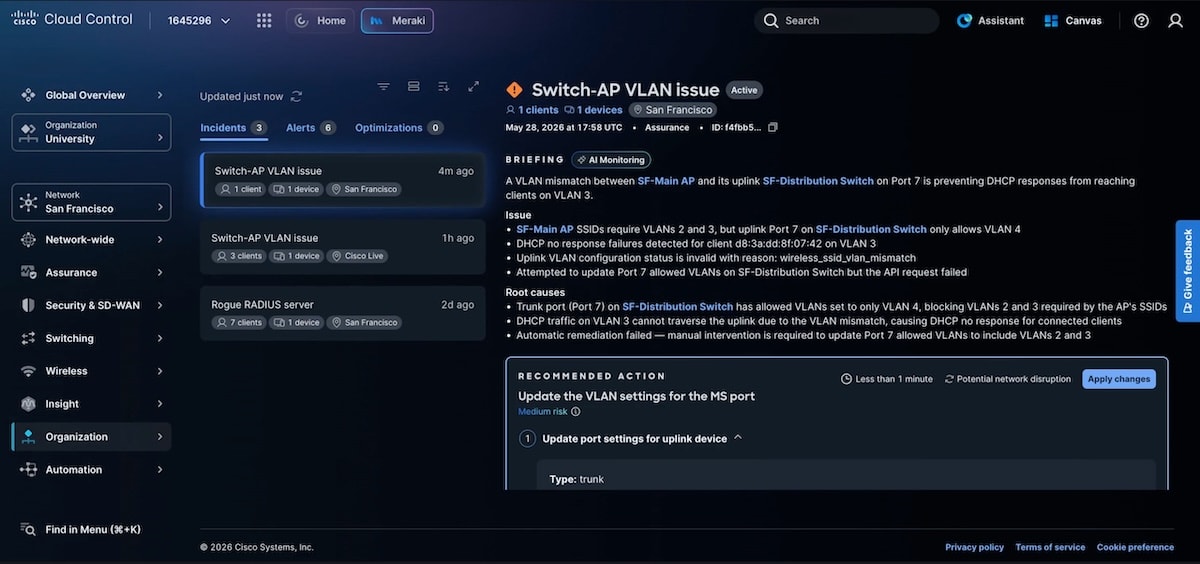
Task: Expand the Network-wide menu chevron
Action: [x=160, y=240]
